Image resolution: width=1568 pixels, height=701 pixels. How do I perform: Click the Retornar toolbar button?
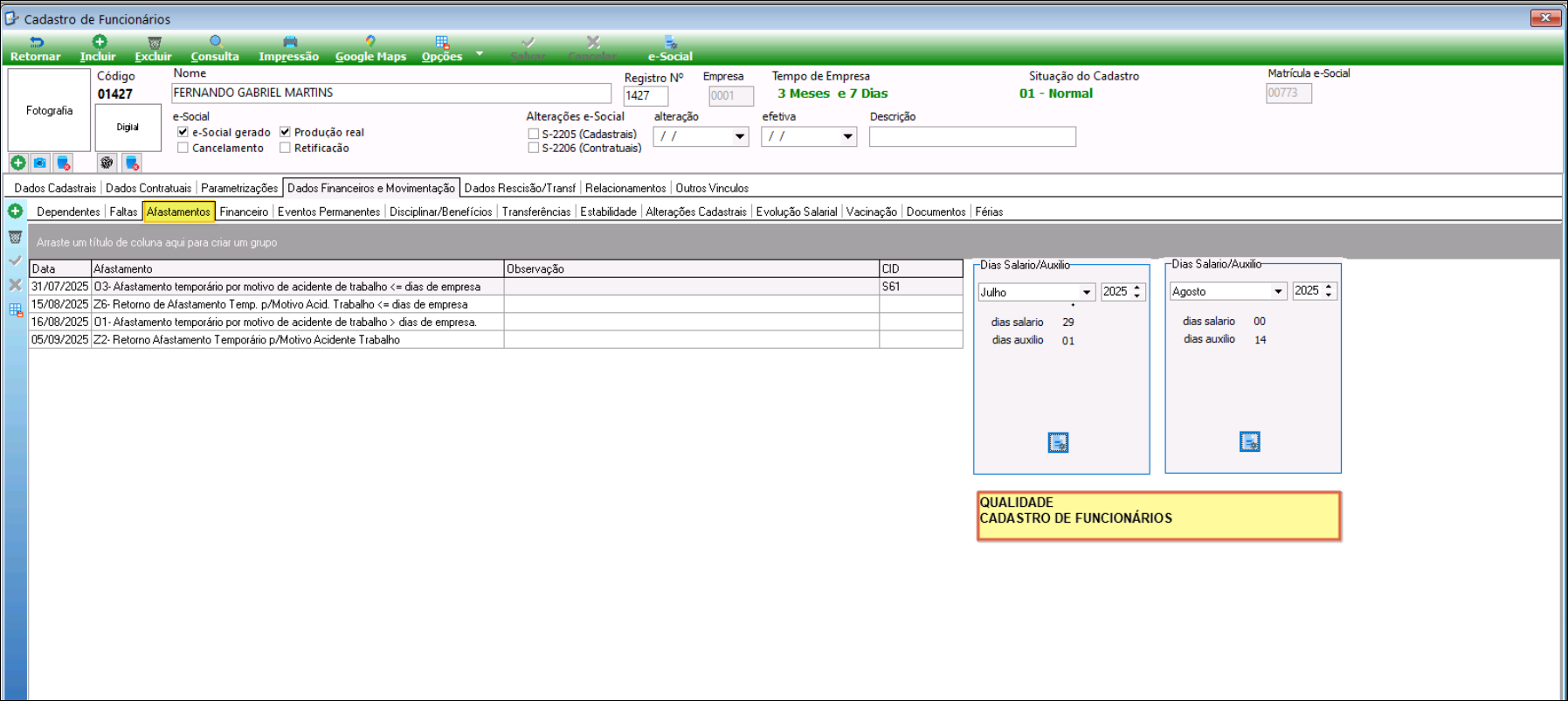pyautogui.click(x=36, y=49)
